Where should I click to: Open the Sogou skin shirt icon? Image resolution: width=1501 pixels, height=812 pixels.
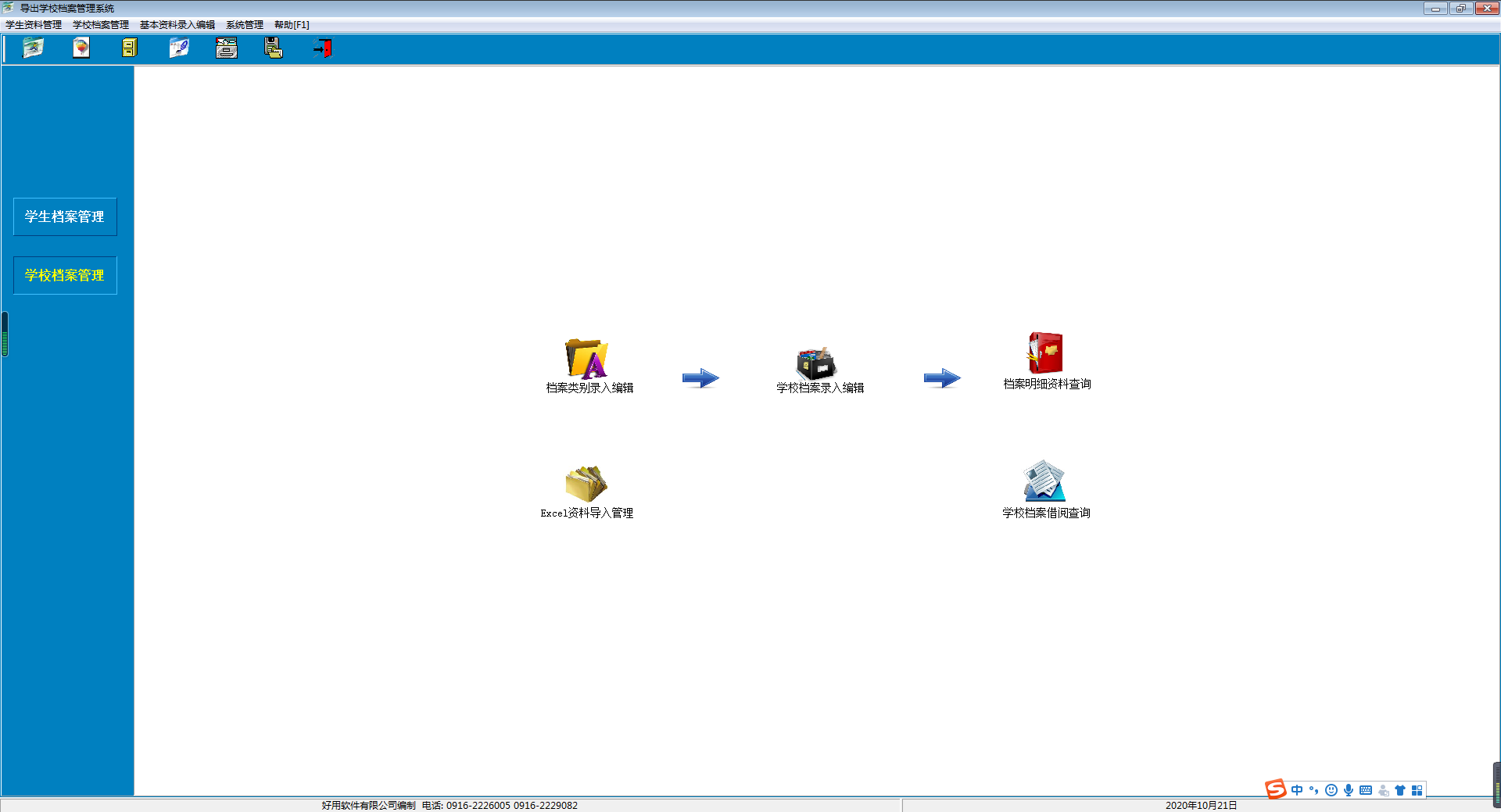[1400, 790]
